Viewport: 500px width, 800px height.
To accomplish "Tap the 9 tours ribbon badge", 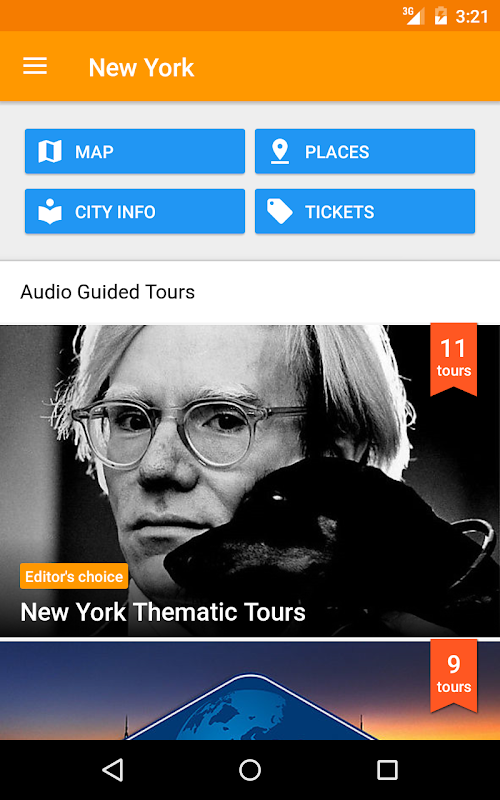I will (x=454, y=676).
